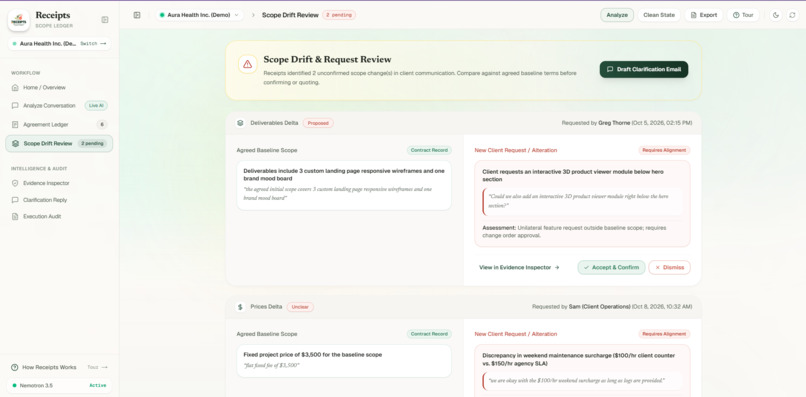806x397 pixels.
Task: Click Nemotron 3.5 Active status chip
Action: point(59,385)
